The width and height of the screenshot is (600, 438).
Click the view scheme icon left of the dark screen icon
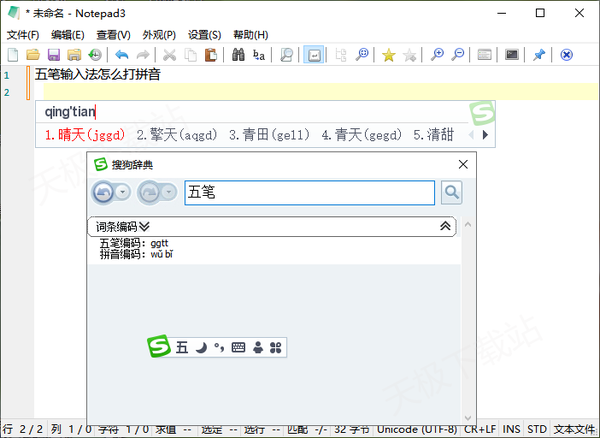[484, 55]
